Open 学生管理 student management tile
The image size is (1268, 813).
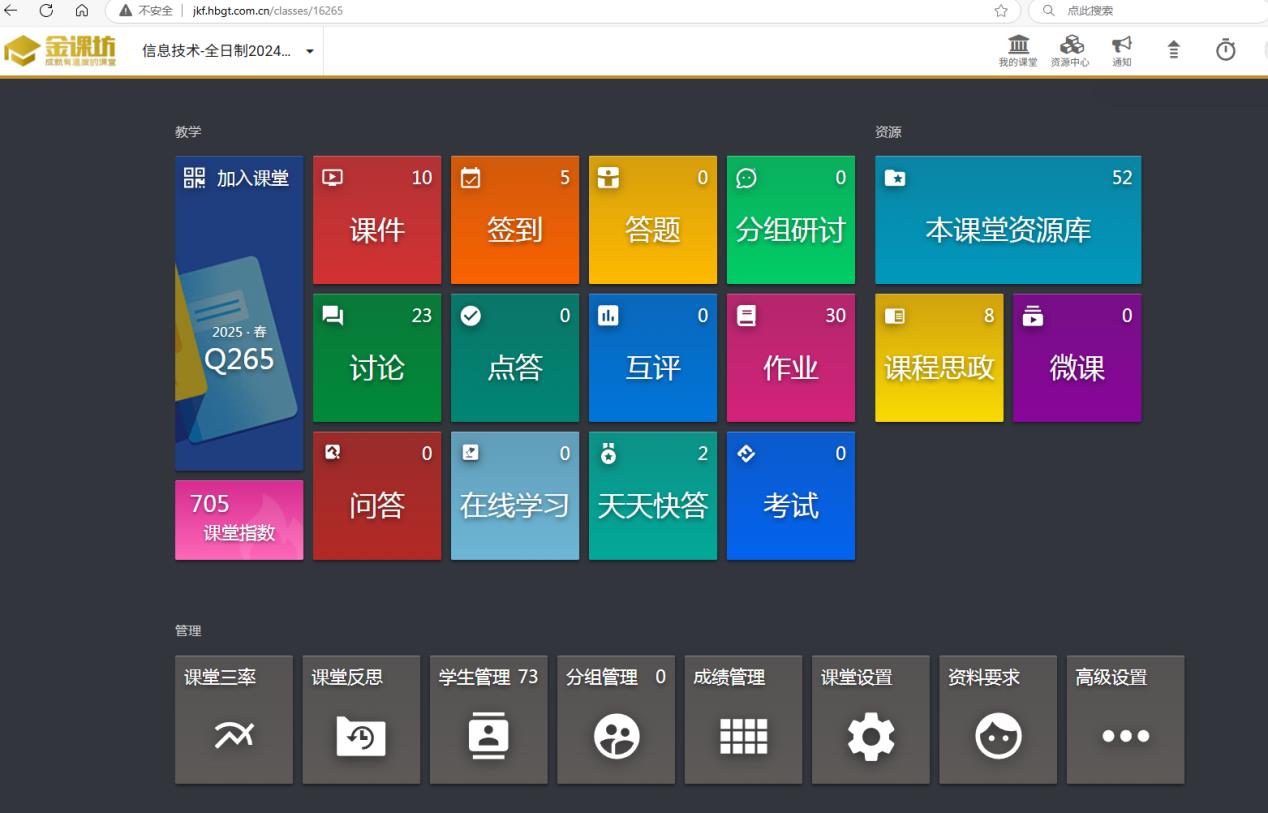point(488,720)
